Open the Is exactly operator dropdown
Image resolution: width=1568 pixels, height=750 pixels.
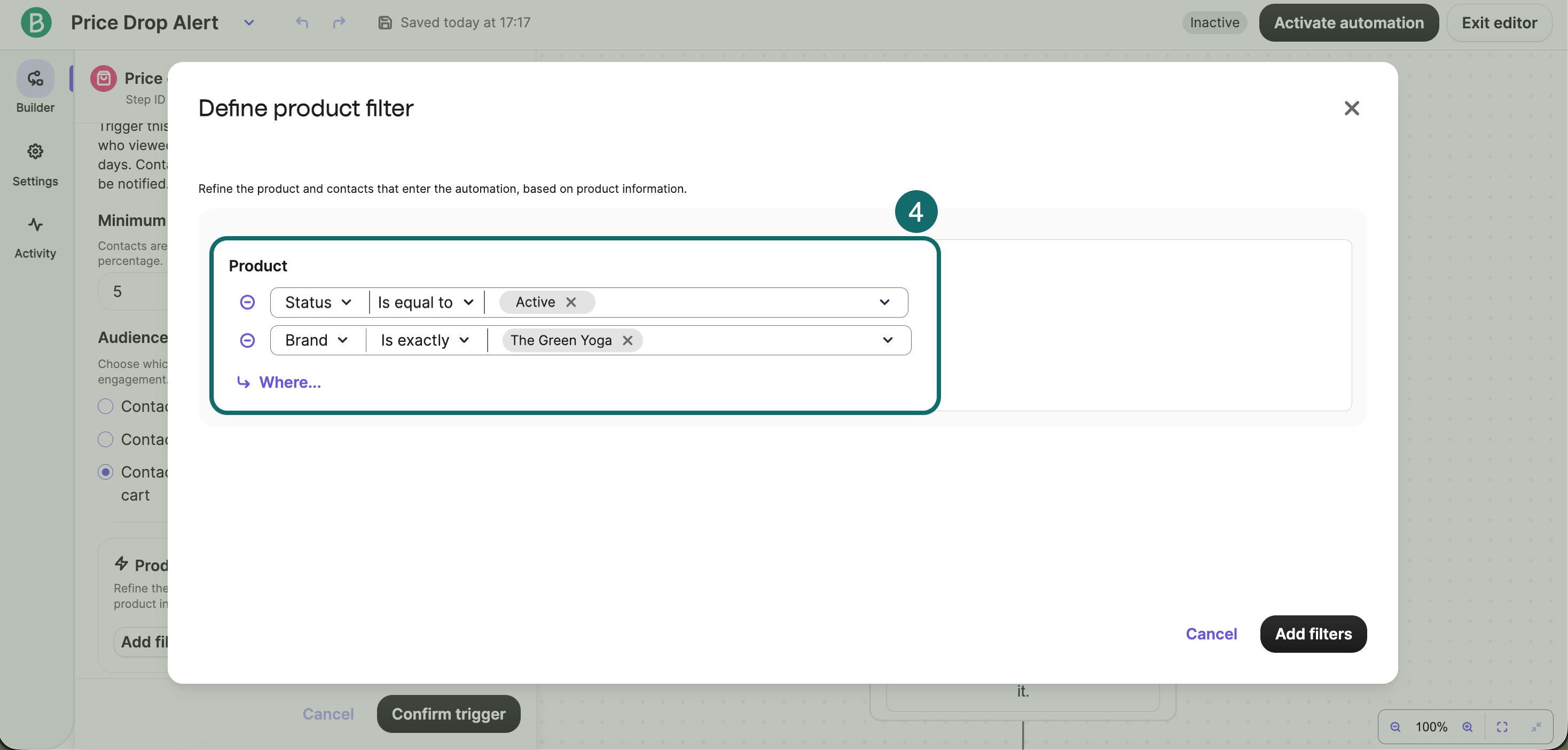tap(426, 340)
